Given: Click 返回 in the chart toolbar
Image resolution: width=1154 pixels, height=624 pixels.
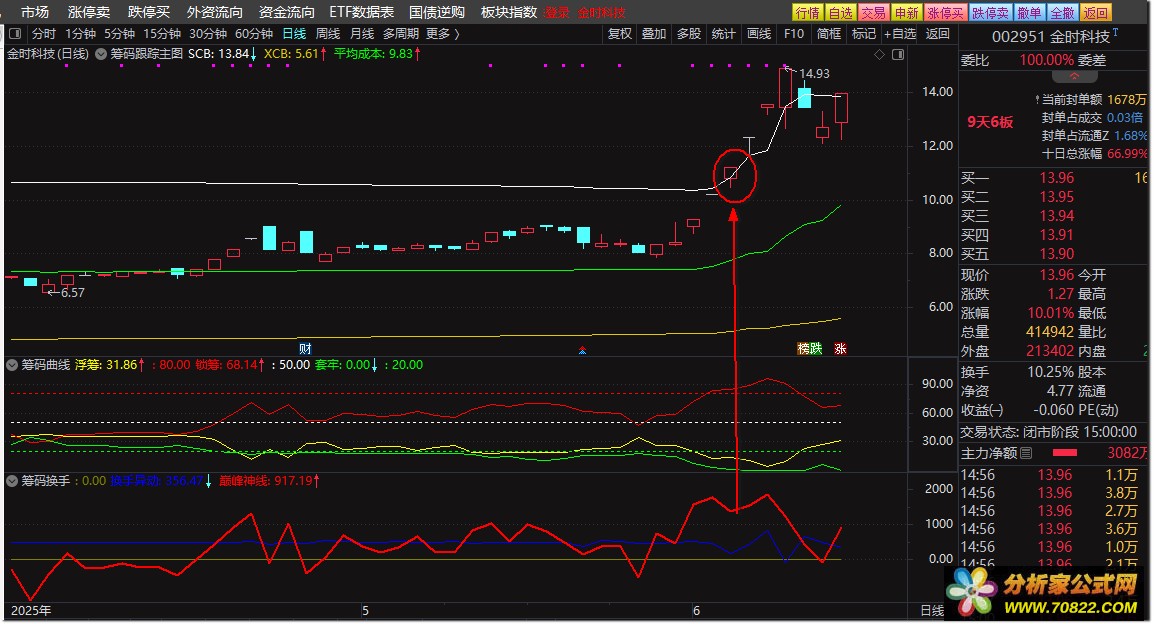Looking at the screenshot, I should coord(938,34).
